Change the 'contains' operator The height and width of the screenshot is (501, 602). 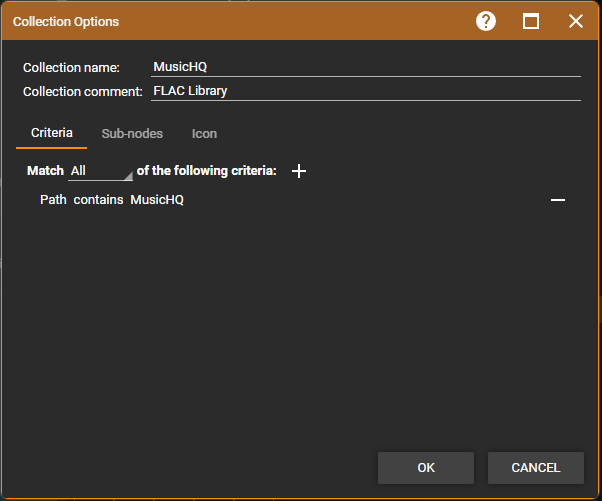[x=98, y=200]
